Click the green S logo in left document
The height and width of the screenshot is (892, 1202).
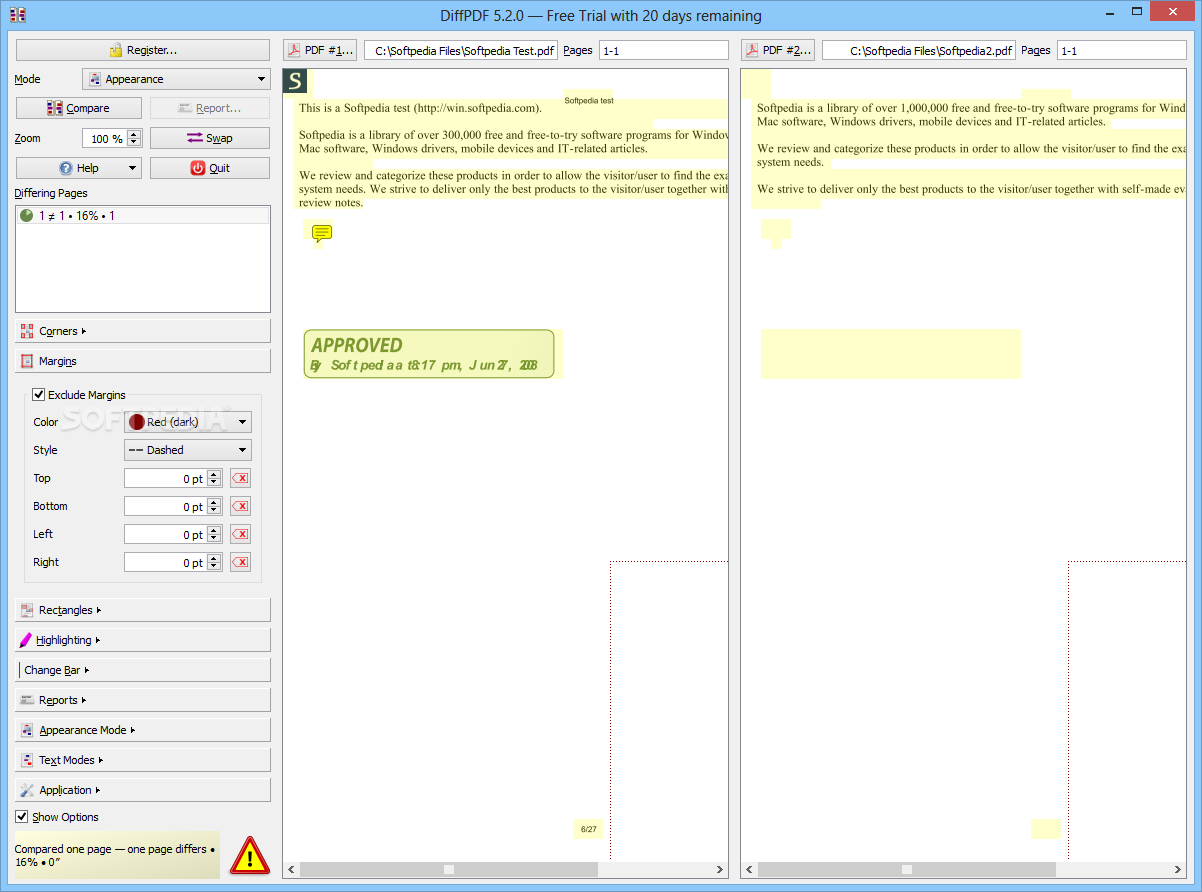point(294,81)
